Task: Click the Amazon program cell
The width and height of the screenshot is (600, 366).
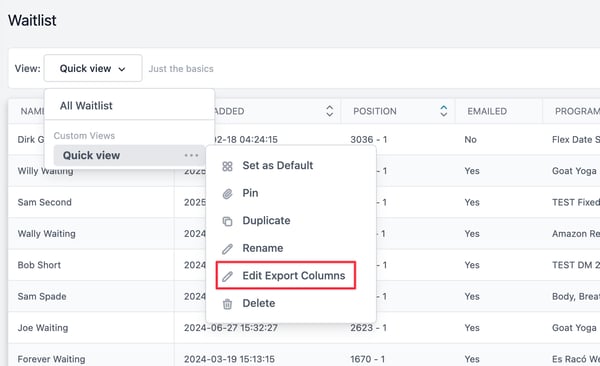Action: pyautogui.click(x=576, y=234)
